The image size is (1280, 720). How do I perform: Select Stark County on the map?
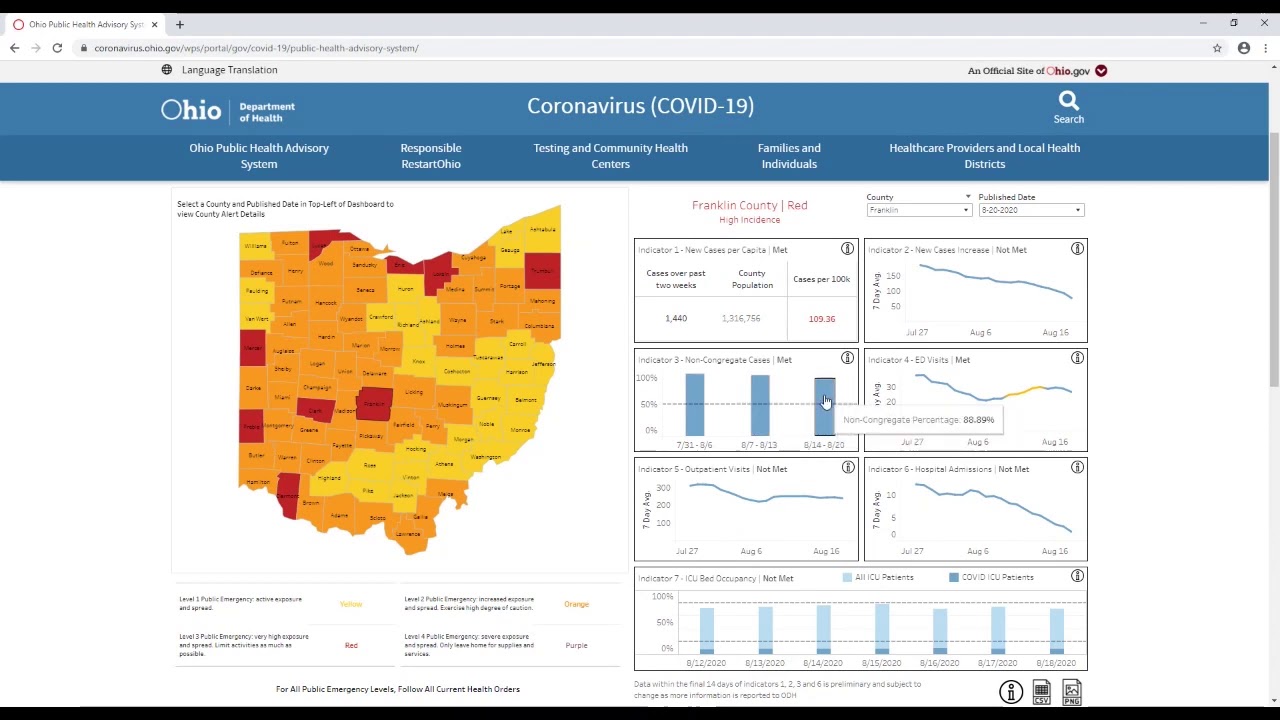[x=497, y=321]
